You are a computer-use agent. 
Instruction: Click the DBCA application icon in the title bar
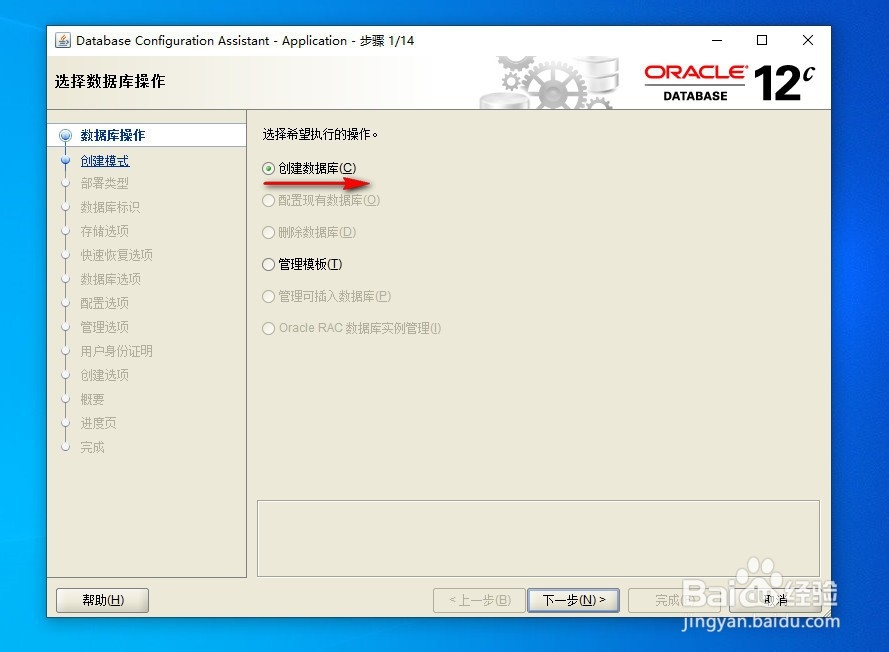62,41
